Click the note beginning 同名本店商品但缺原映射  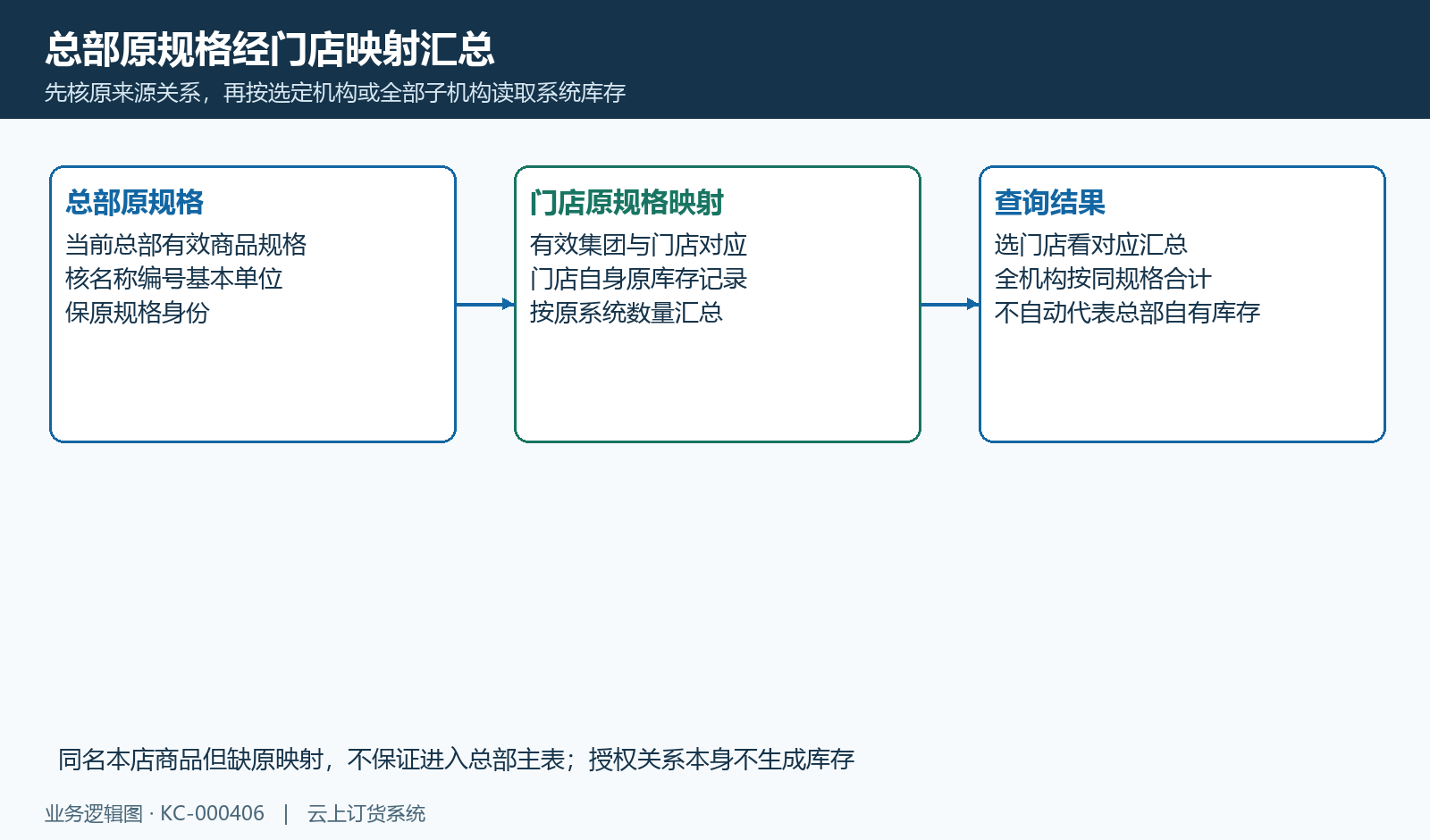click(x=457, y=760)
